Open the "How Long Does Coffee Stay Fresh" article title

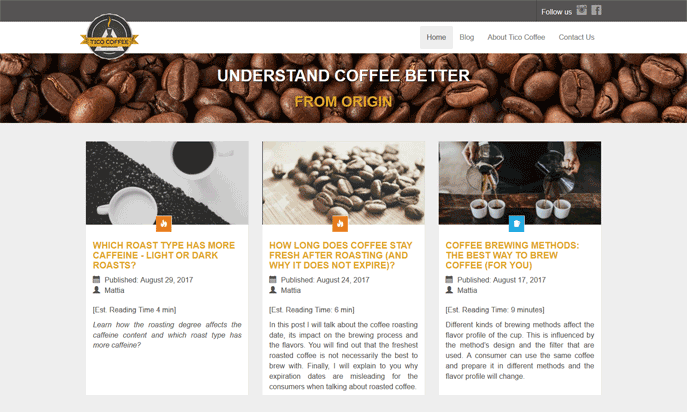tap(340, 255)
